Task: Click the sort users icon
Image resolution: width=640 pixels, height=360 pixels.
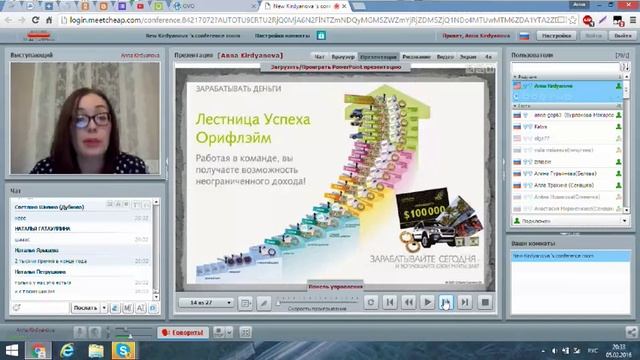Action: (x=624, y=67)
